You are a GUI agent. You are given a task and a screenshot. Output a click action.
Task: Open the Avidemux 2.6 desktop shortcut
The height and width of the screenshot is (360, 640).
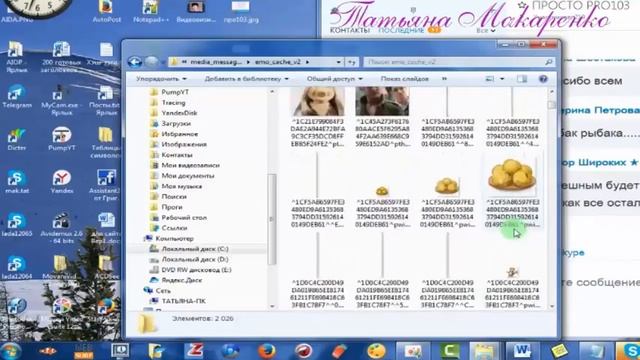tap(62, 229)
